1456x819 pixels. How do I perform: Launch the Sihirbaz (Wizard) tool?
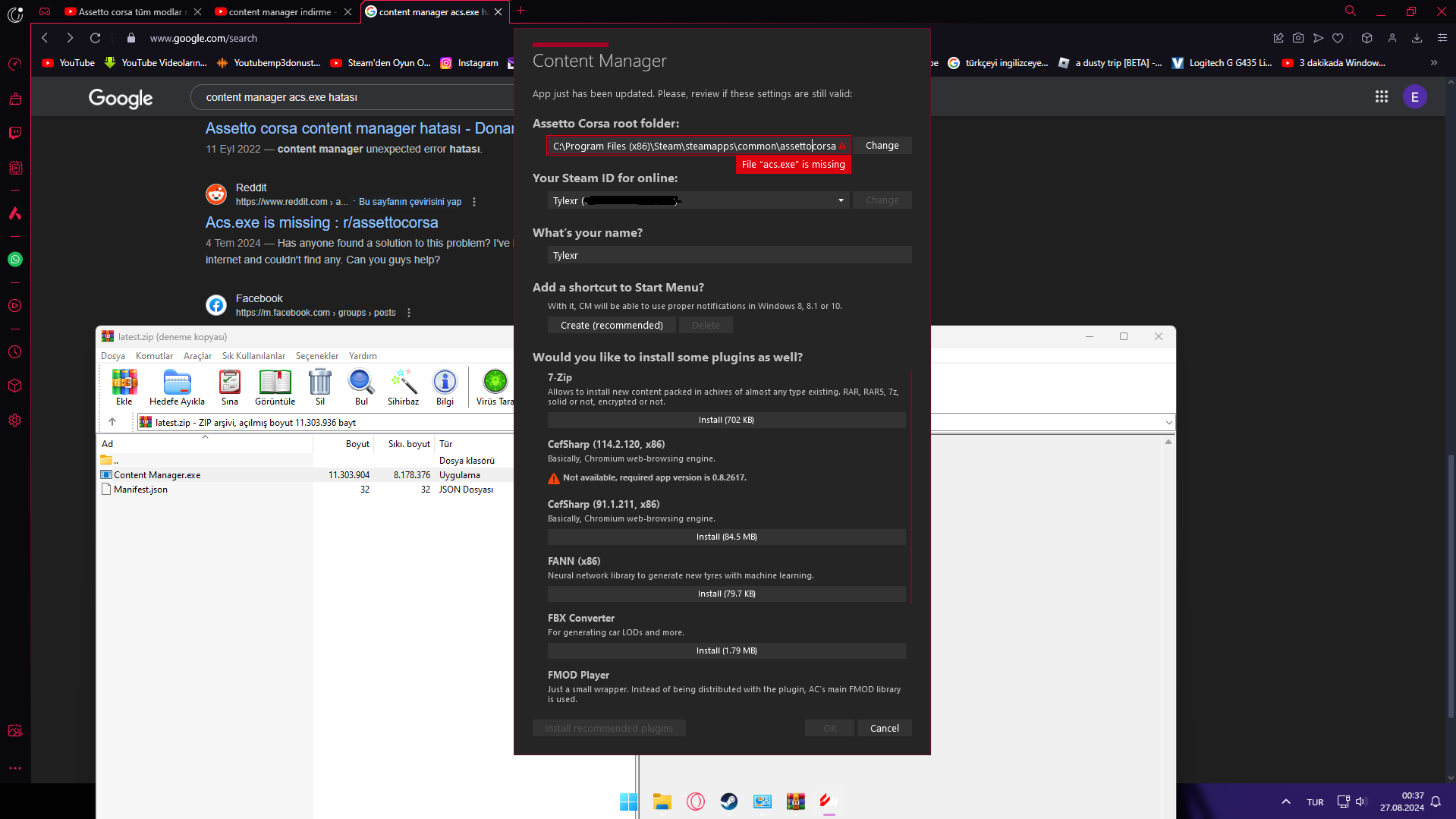coord(403,387)
